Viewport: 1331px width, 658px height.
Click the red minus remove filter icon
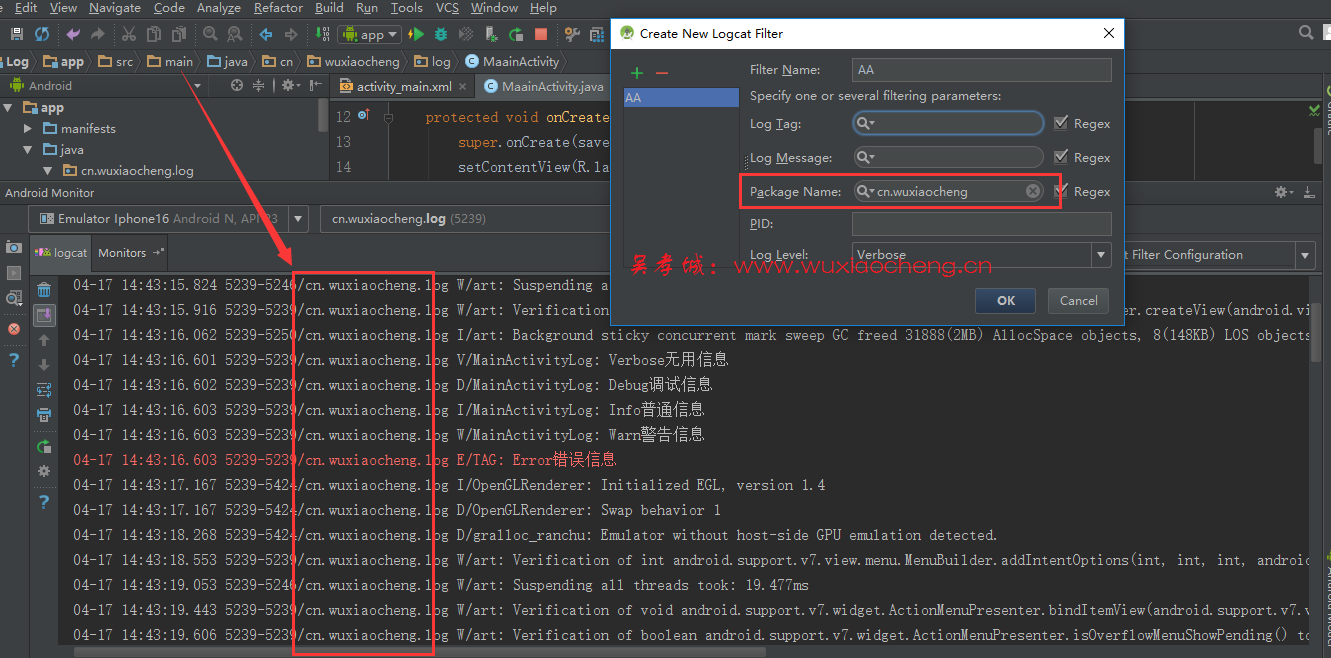point(661,73)
